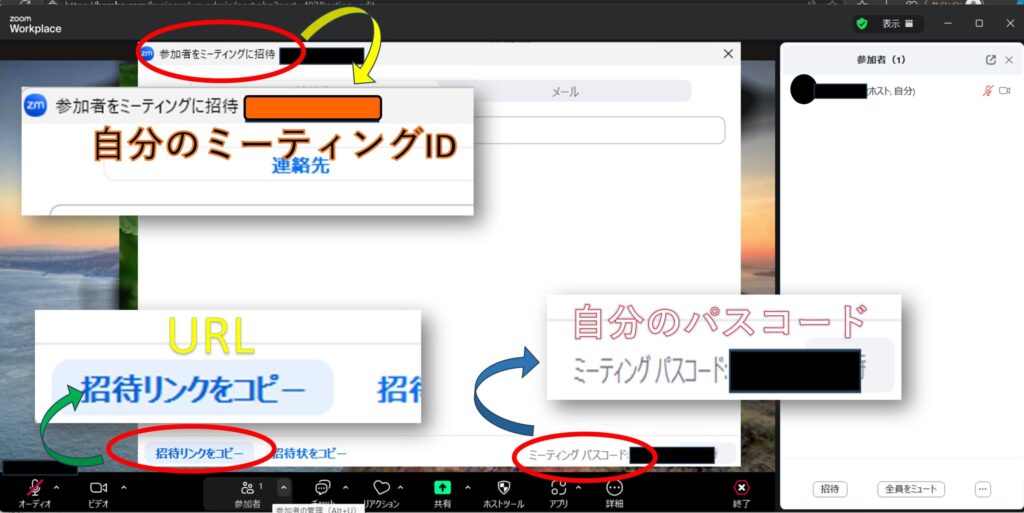
Task: Turn on camera with the ビデオ icon
Action: [x=98, y=488]
